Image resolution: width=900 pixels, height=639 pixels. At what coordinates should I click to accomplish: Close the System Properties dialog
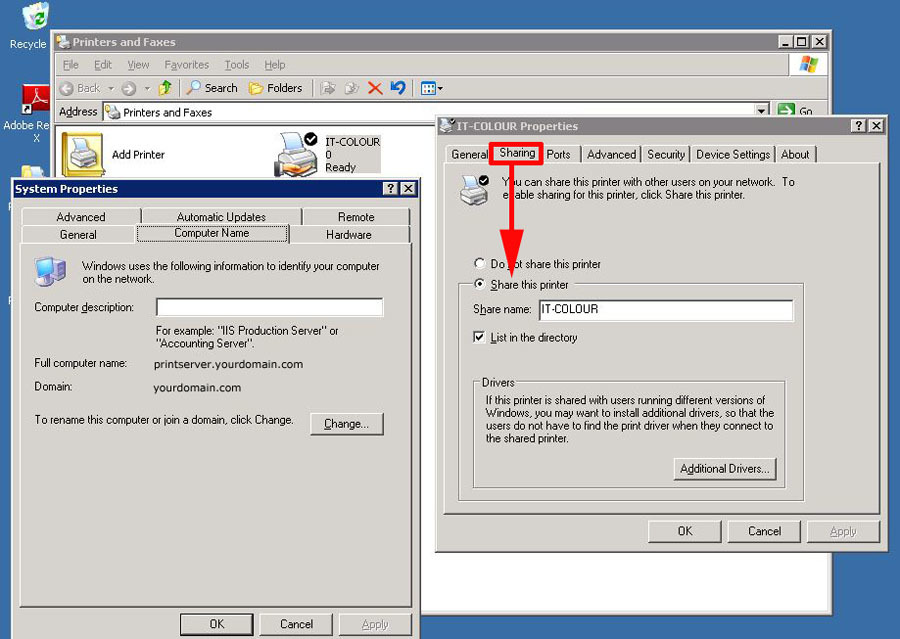(408, 188)
